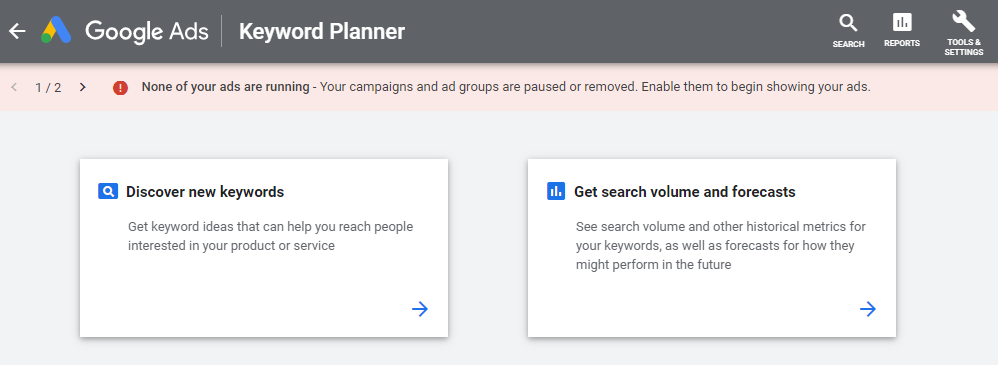Click the blue bar chart icon beside Get search volume
This screenshot has height=365, width=998.
coord(556,191)
